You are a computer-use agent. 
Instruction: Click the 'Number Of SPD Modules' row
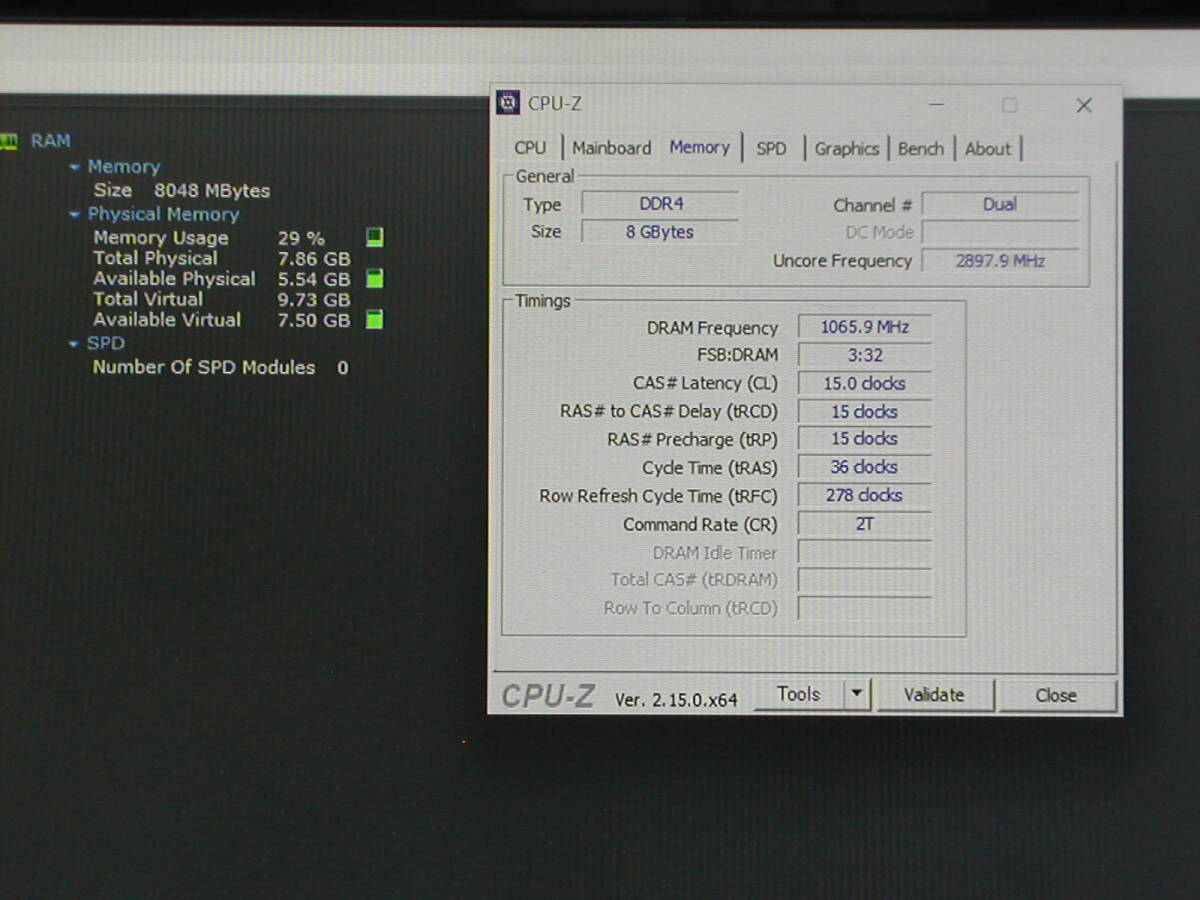click(x=221, y=367)
